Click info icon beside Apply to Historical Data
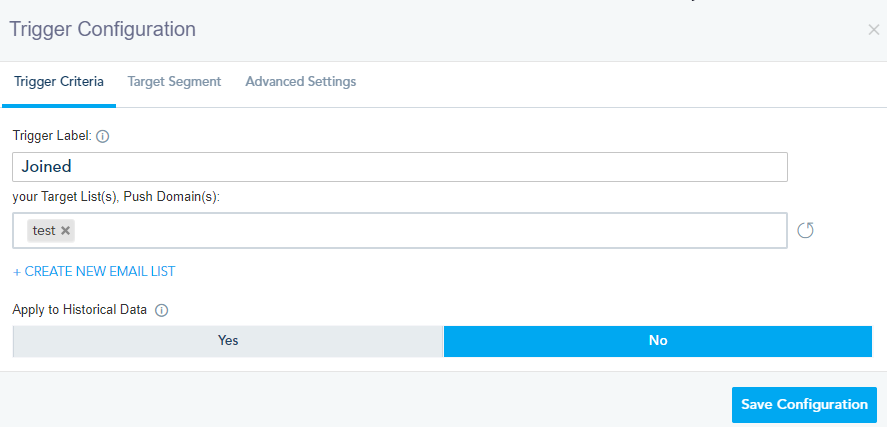 click(x=162, y=310)
